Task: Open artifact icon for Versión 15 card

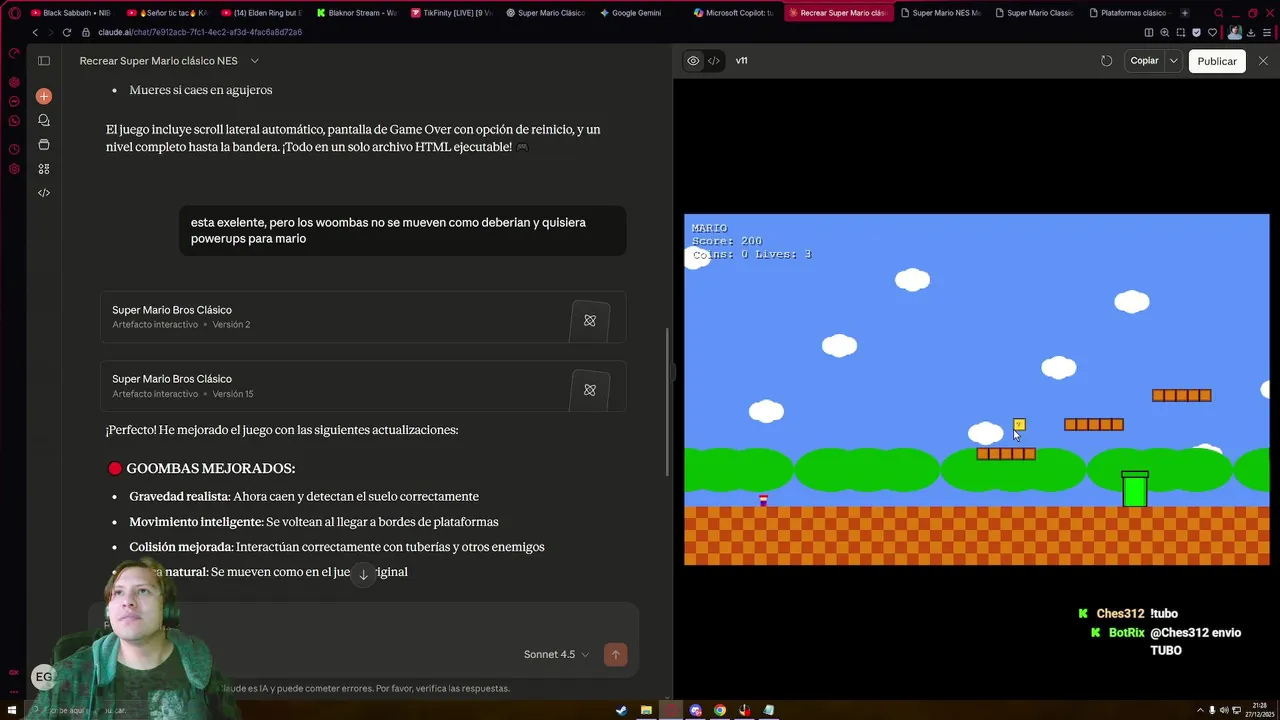Action: pos(589,390)
